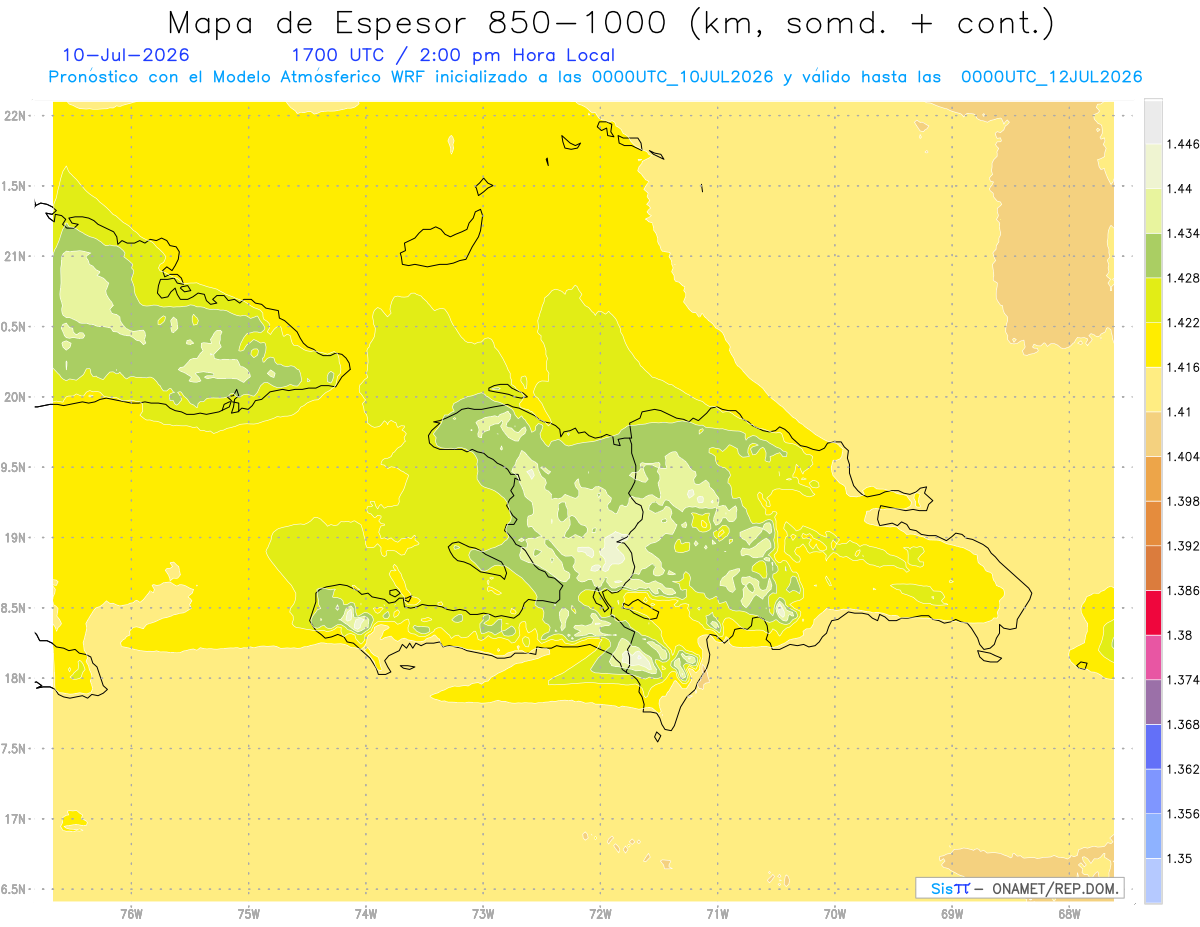Pick the pale green band between 1.434 and 1.44
This screenshot has width=1200, height=927.
point(1153,211)
